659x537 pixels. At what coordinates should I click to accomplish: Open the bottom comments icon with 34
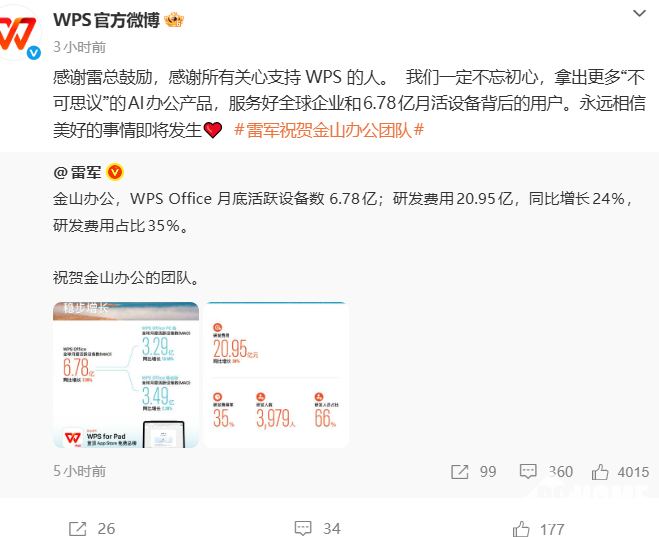303,529
